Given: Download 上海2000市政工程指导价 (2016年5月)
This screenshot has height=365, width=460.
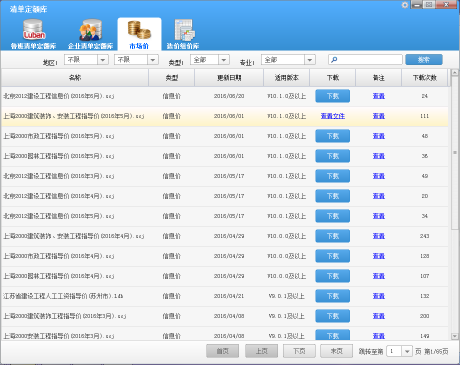Looking at the screenshot, I should (x=333, y=136).
